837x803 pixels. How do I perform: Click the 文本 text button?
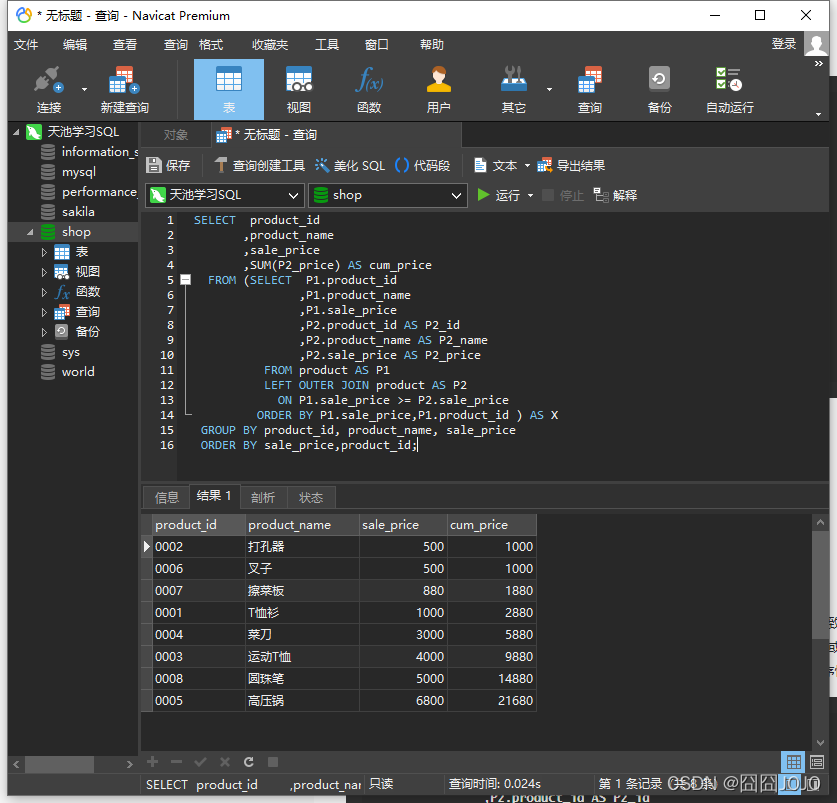(x=496, y=166)
